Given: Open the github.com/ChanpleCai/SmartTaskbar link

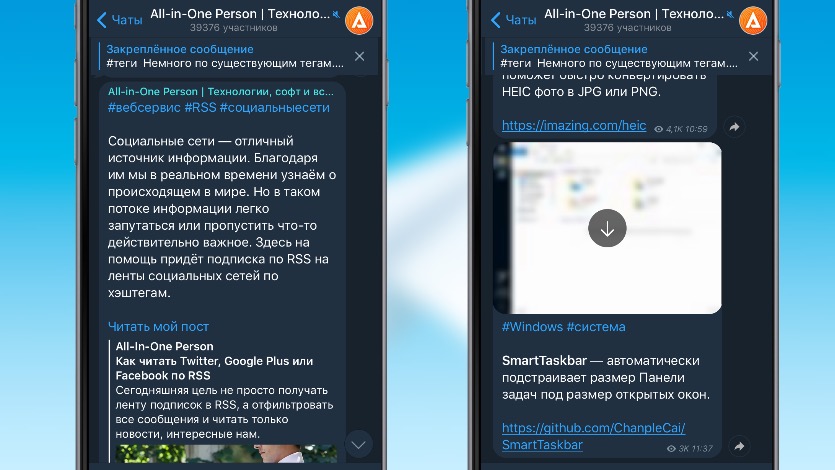Looking at the screenshot, I should click(x=593, y=436).
